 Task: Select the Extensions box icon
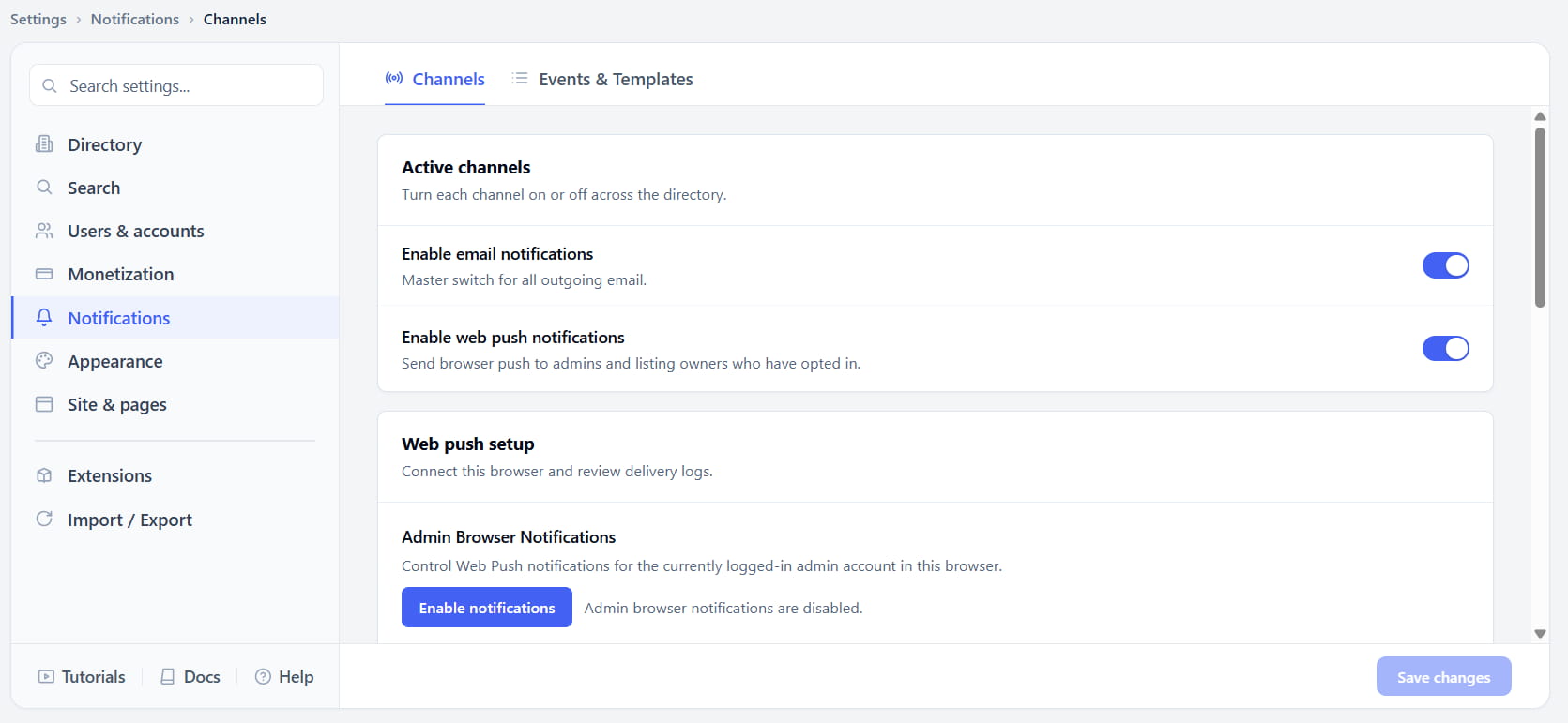44,475
